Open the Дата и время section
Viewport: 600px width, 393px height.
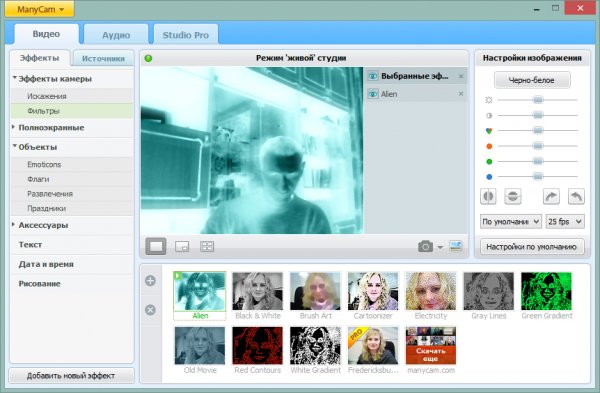click(x=72, y=264)
